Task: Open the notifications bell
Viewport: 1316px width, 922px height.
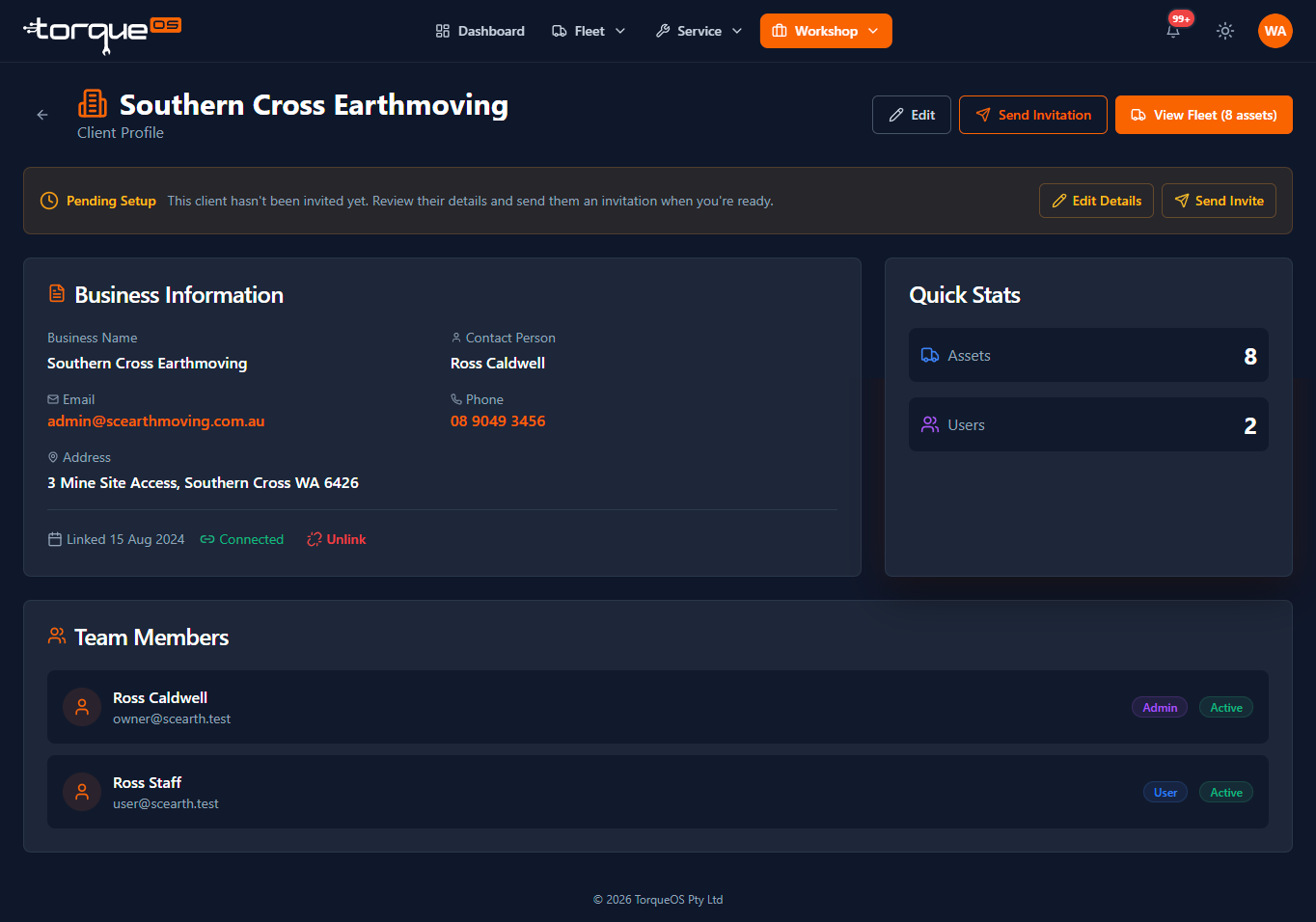Action: (1173, 31)
